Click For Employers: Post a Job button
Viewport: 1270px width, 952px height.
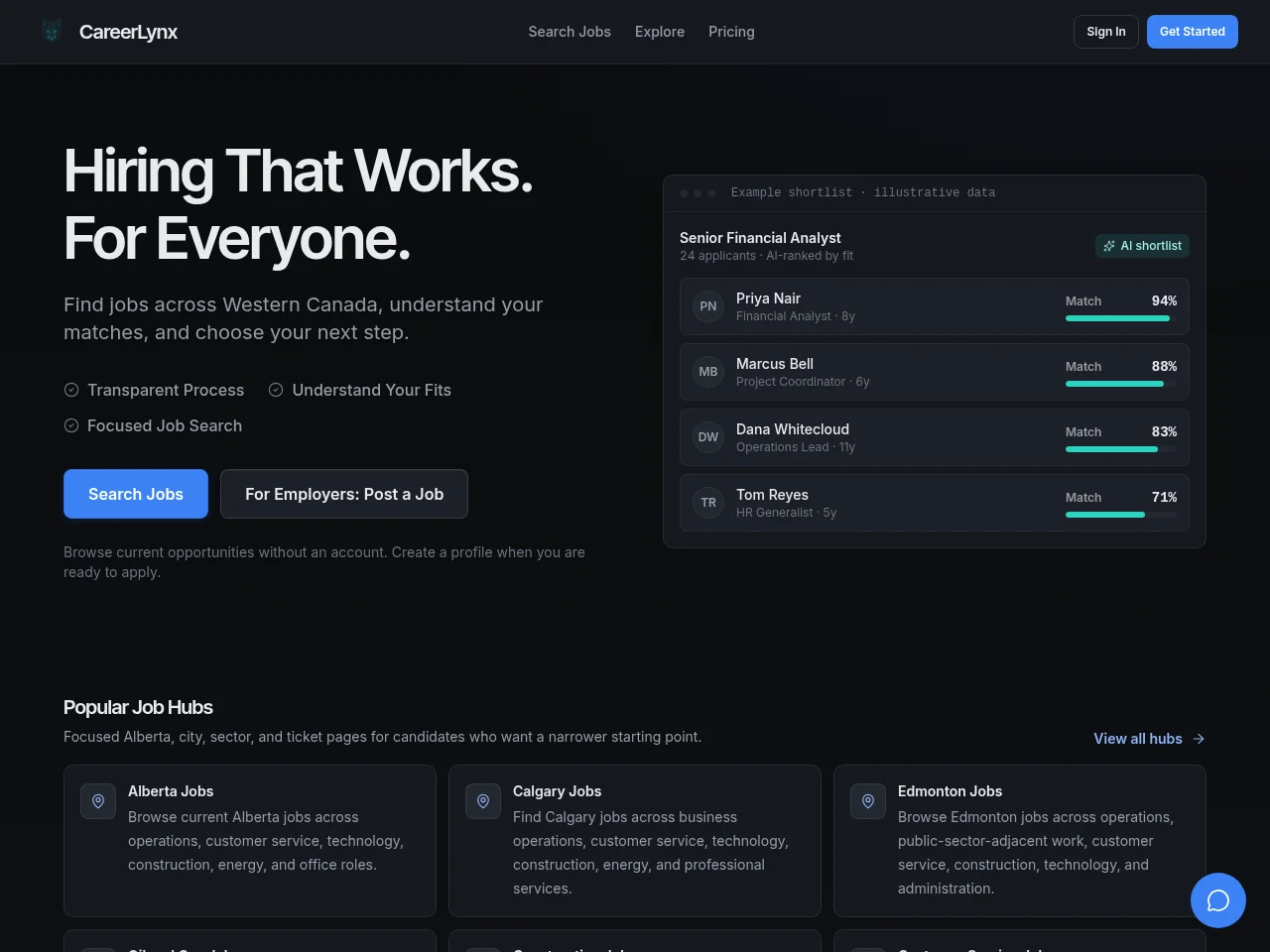click(x=344, y=494)
